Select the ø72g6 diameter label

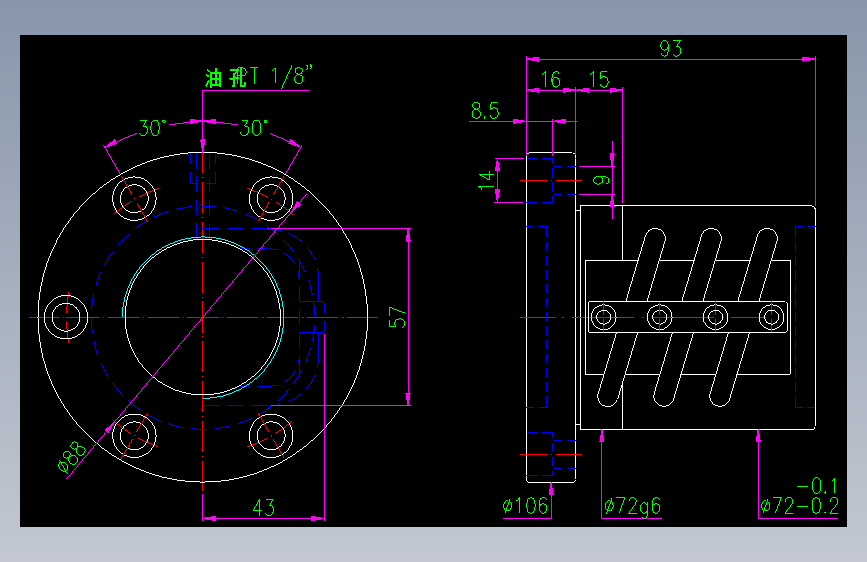[633, 506]
